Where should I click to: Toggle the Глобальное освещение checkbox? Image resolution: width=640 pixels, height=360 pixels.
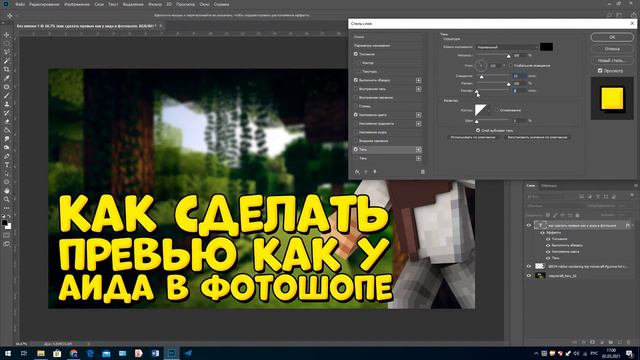point(510,65)
